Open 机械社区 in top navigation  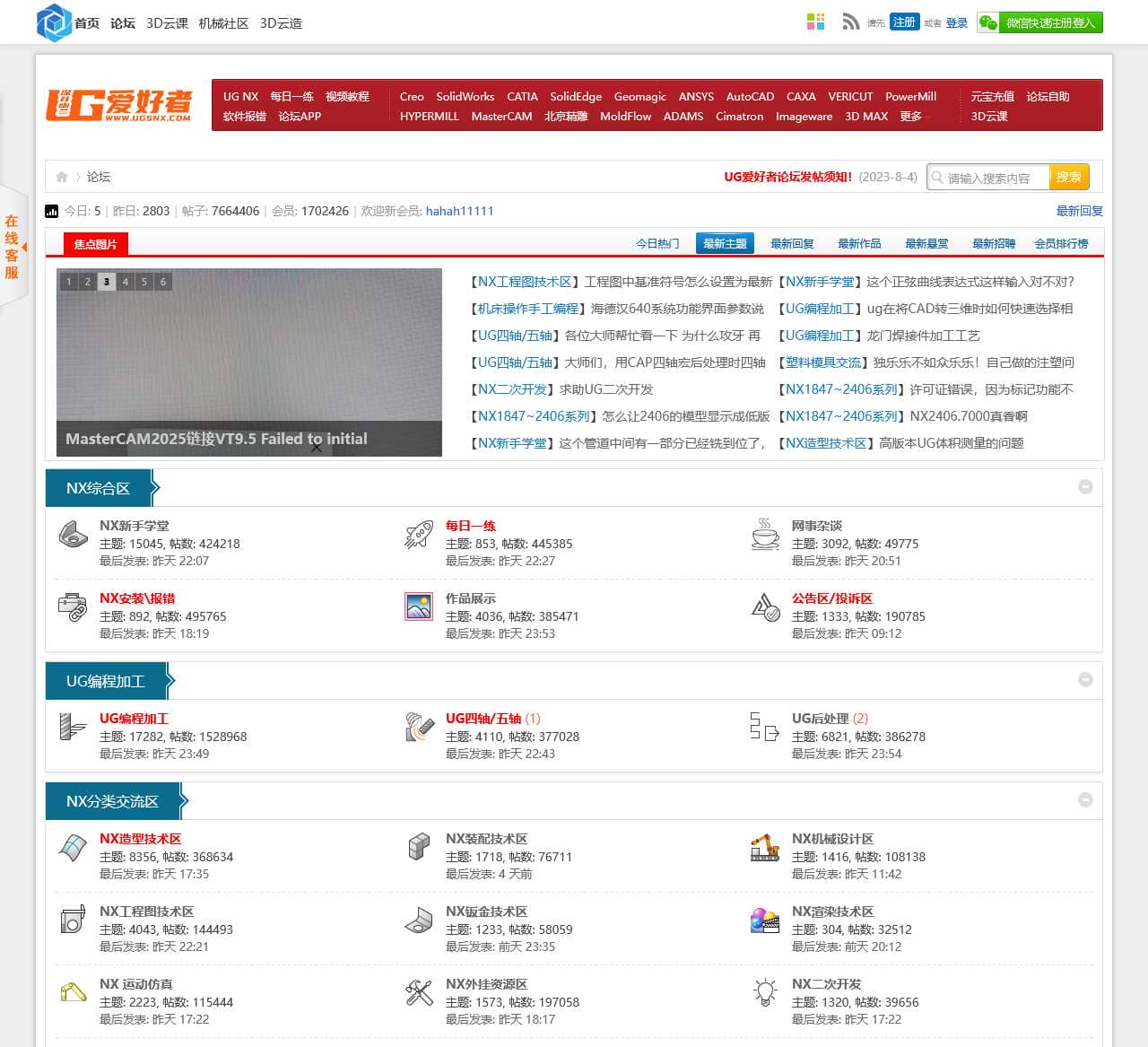[x=223, y=23]
